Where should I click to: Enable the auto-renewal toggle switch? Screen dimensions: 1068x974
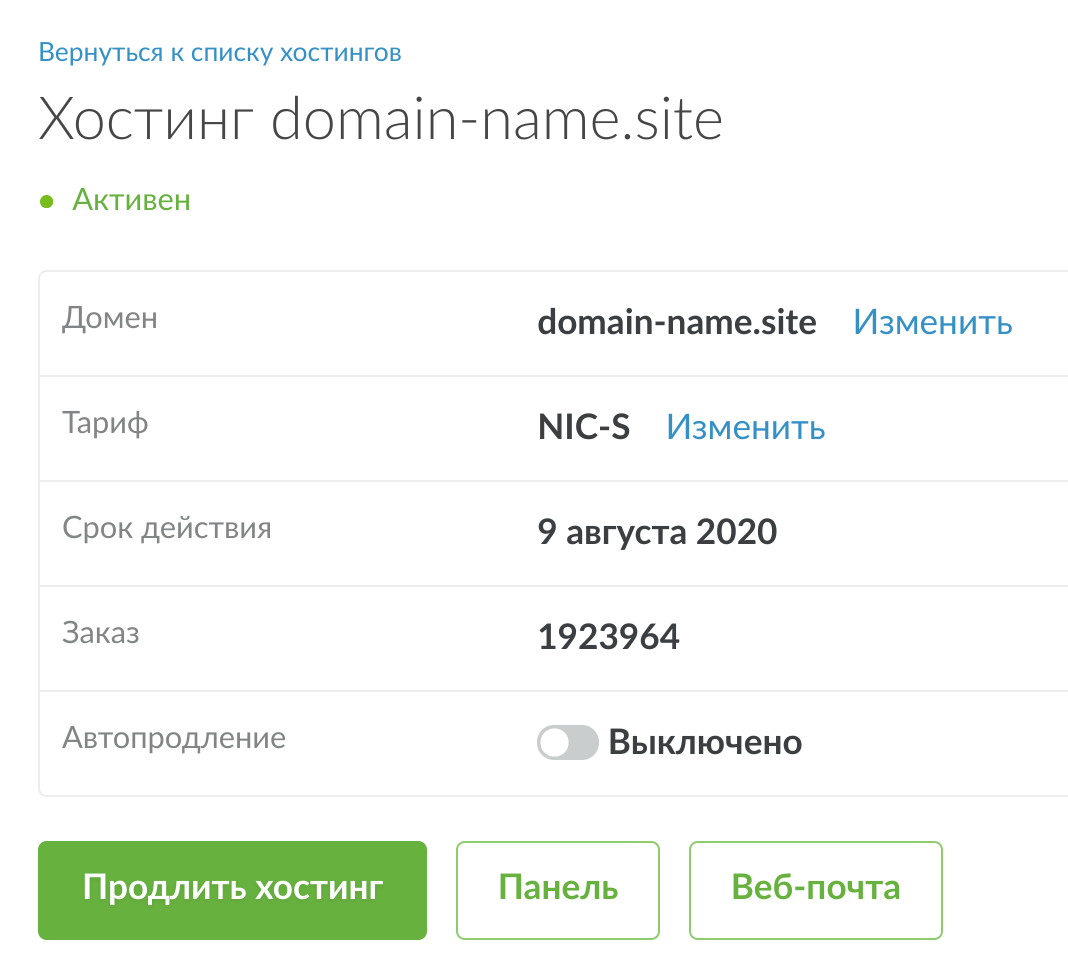click(x=567, y=743)
